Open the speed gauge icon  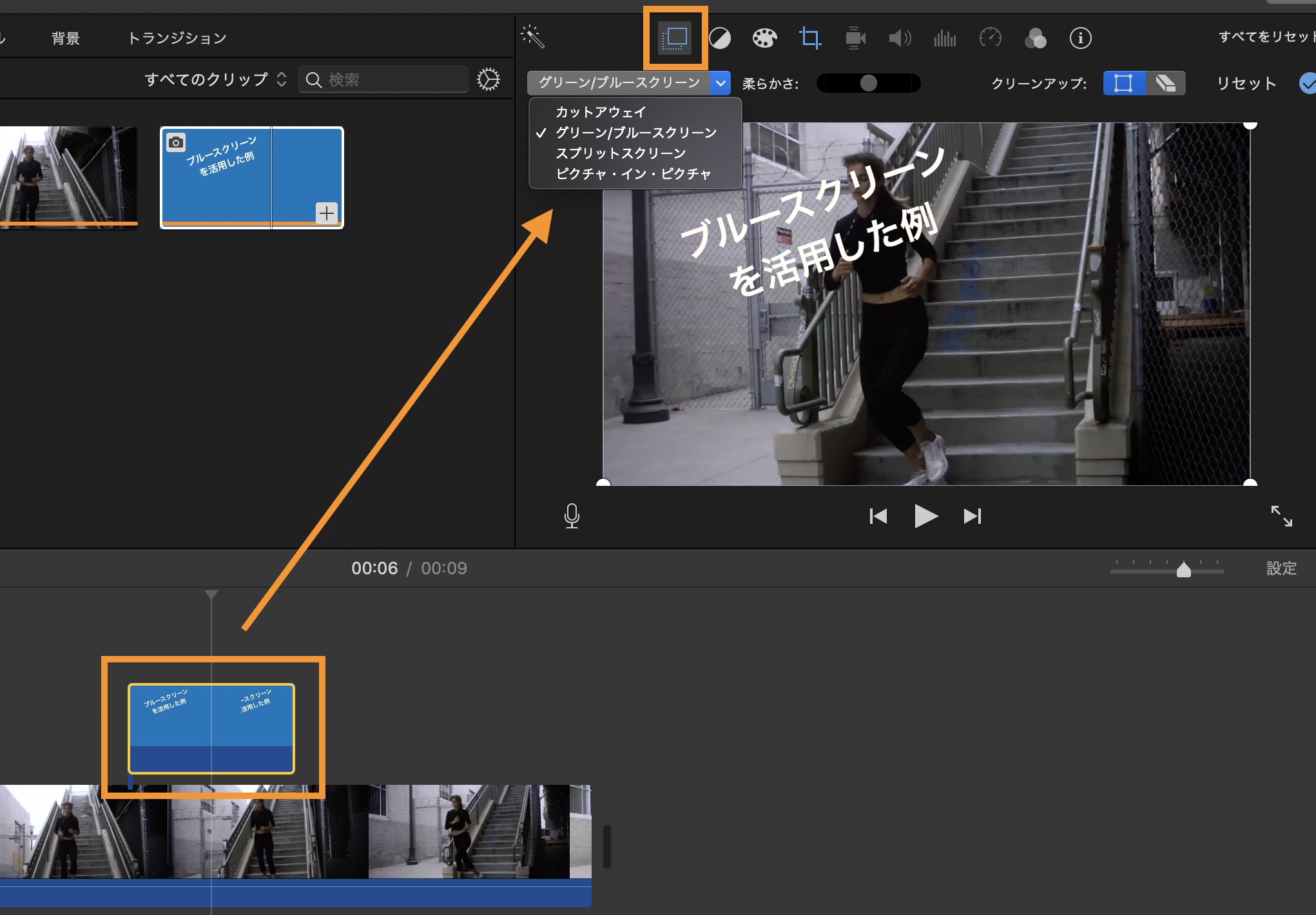(x=991, y=38)
